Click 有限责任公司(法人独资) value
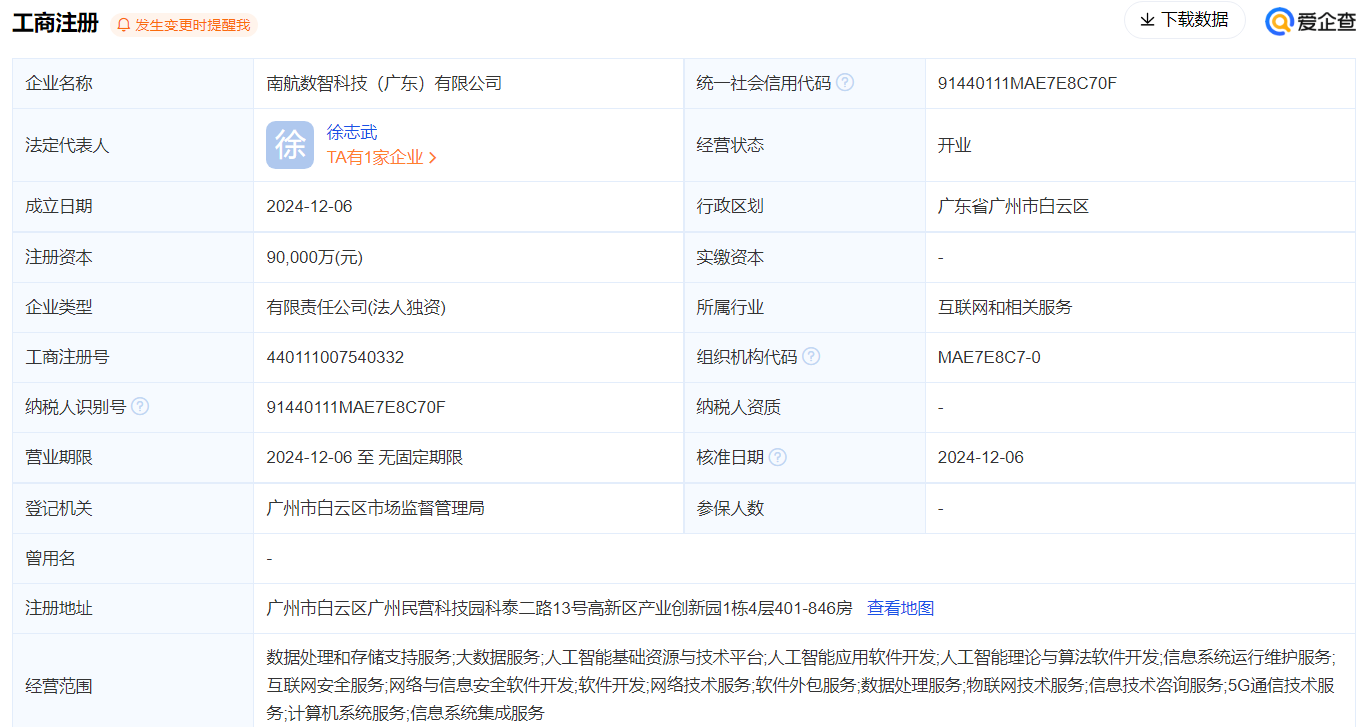This screenshot has width=1363, height=727. (x=356, y=307)
